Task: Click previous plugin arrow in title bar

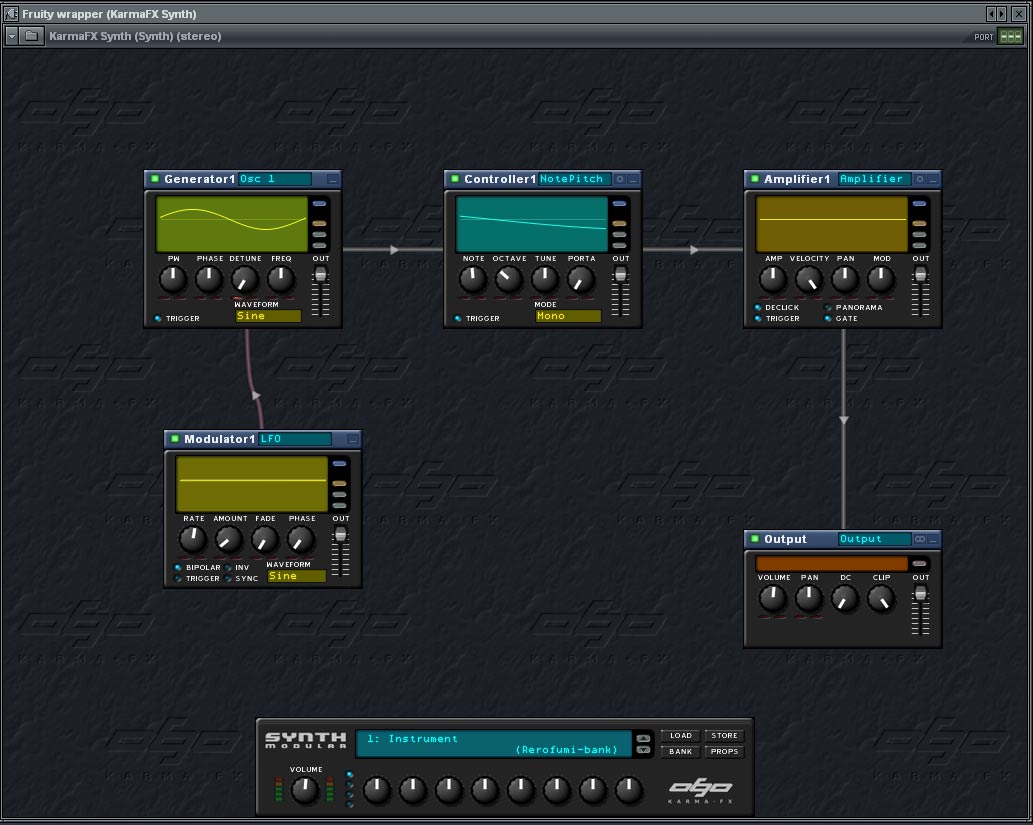Action: point(991,13)
